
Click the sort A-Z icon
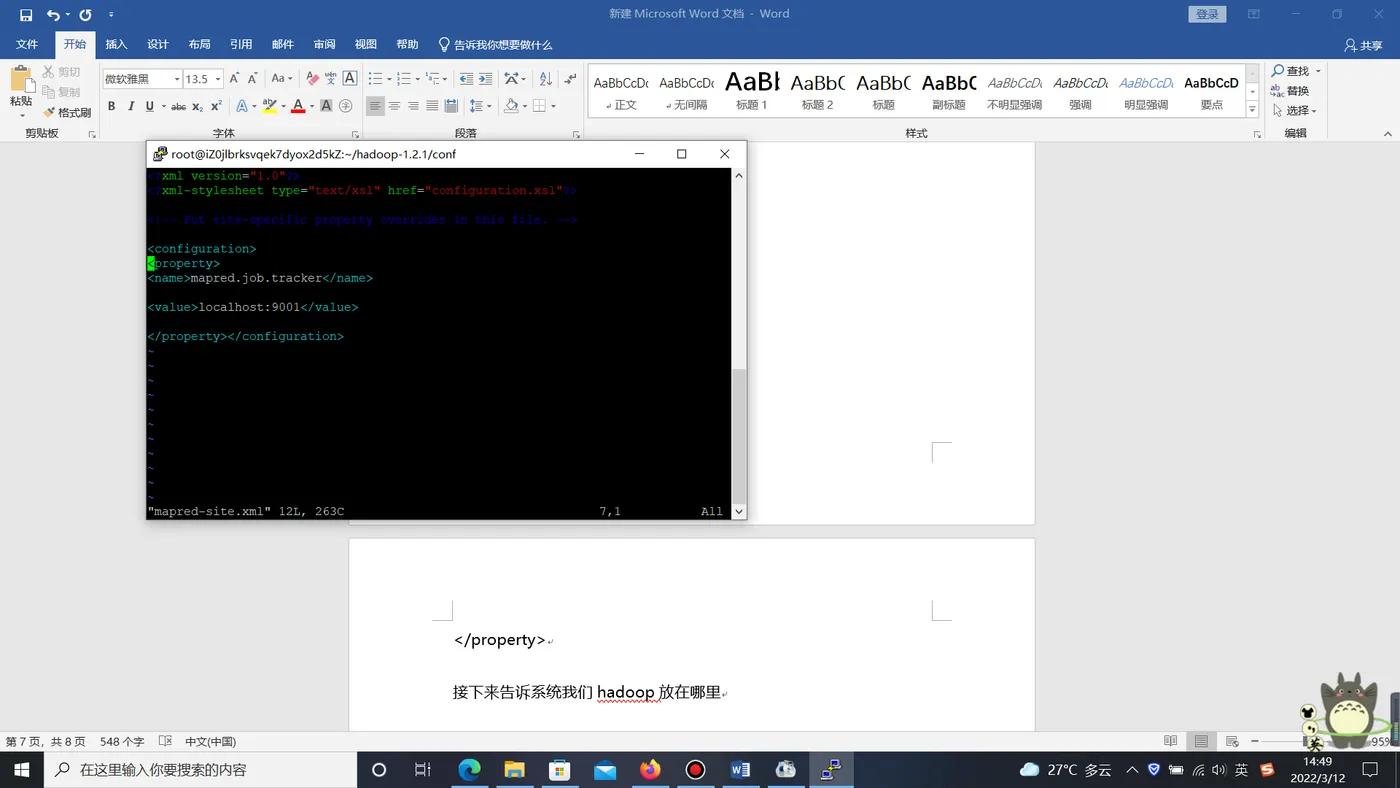(x=545, y=78)
